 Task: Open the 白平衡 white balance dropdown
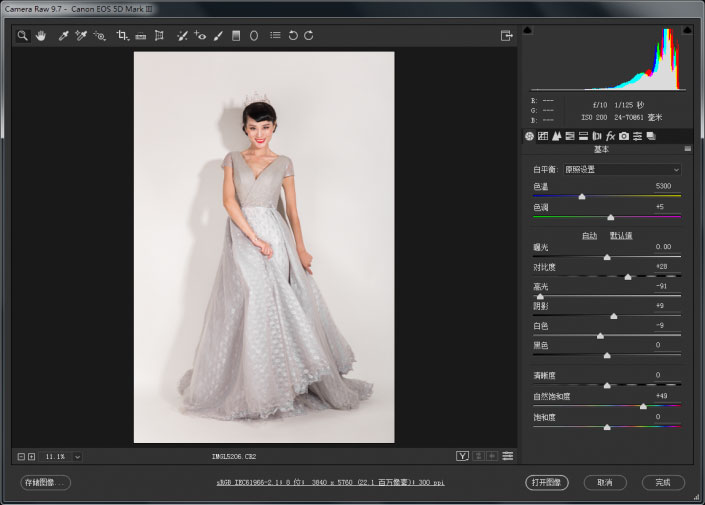coord(621,170)
